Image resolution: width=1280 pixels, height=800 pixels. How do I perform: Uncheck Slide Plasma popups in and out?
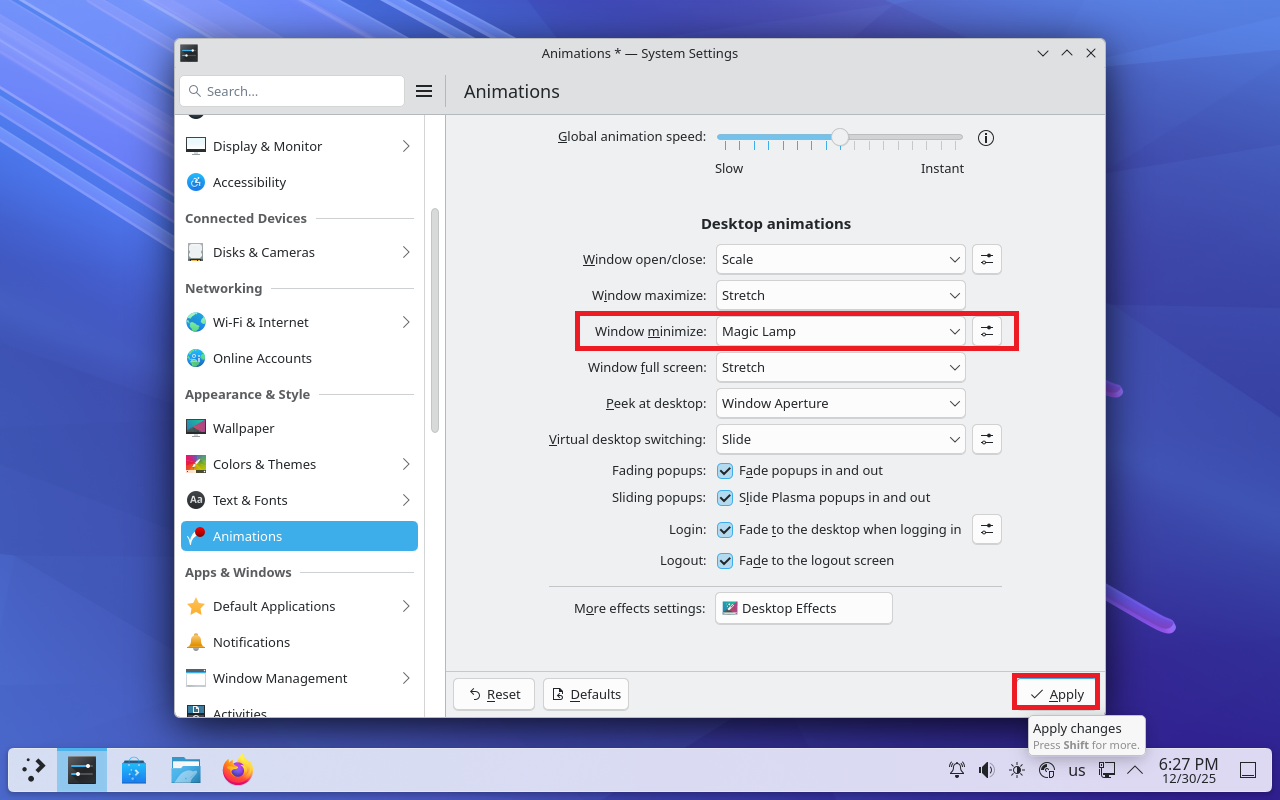pyautogui.click(x=726, y=498)
